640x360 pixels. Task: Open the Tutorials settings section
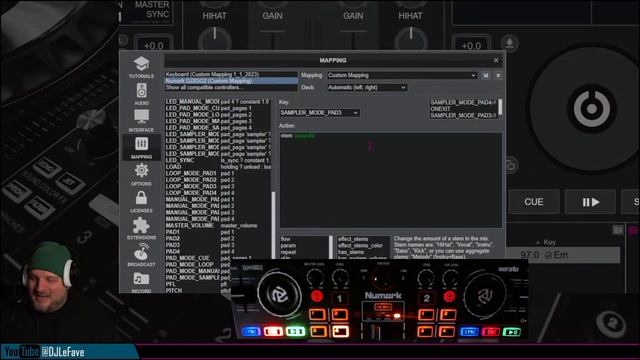pos(141,67)
